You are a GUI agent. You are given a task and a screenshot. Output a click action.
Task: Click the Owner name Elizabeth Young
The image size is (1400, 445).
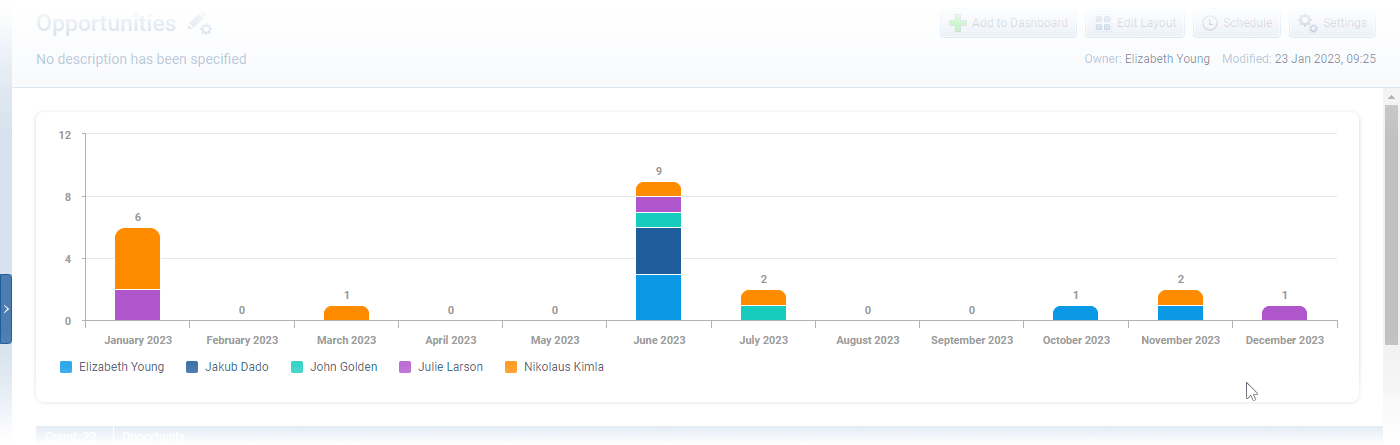[x=1167, y=59]
